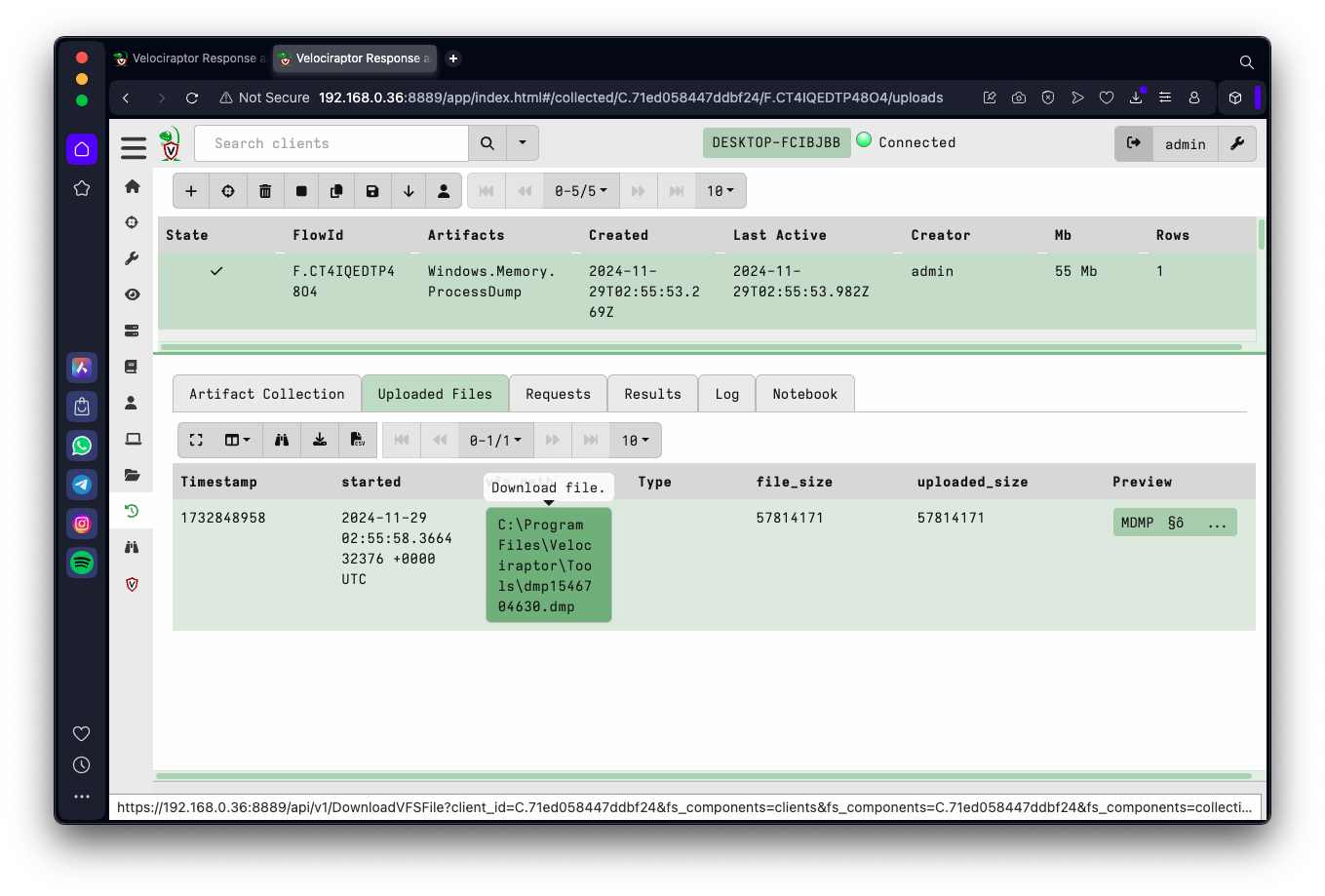
Task: Click the download table icon in uploads toolbar
Action: 320,440
